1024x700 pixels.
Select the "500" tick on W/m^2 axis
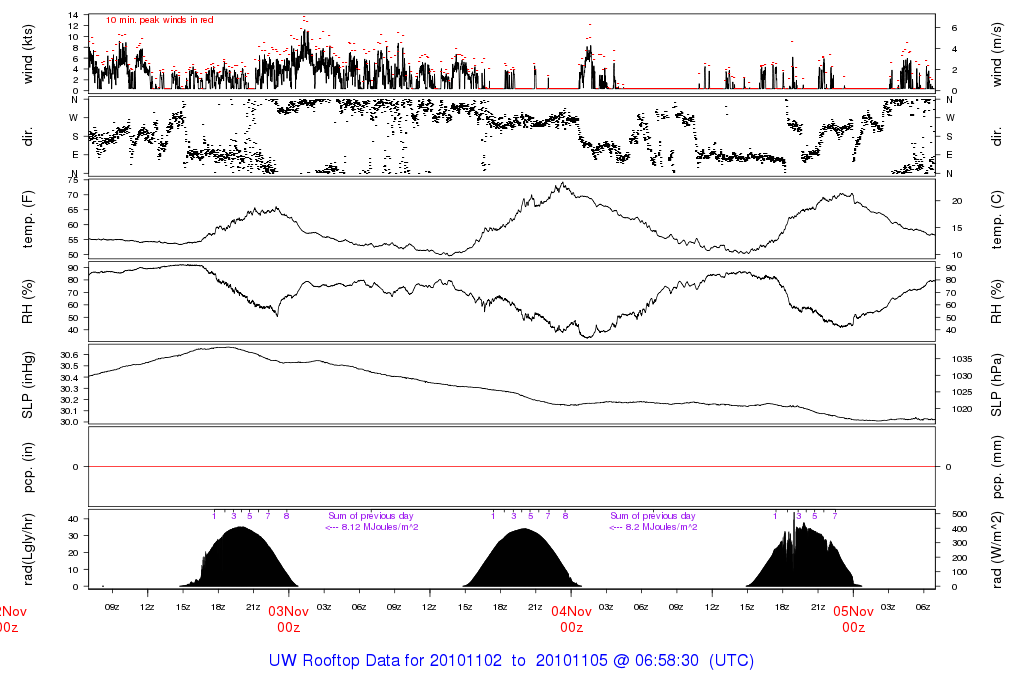point(959,514)
